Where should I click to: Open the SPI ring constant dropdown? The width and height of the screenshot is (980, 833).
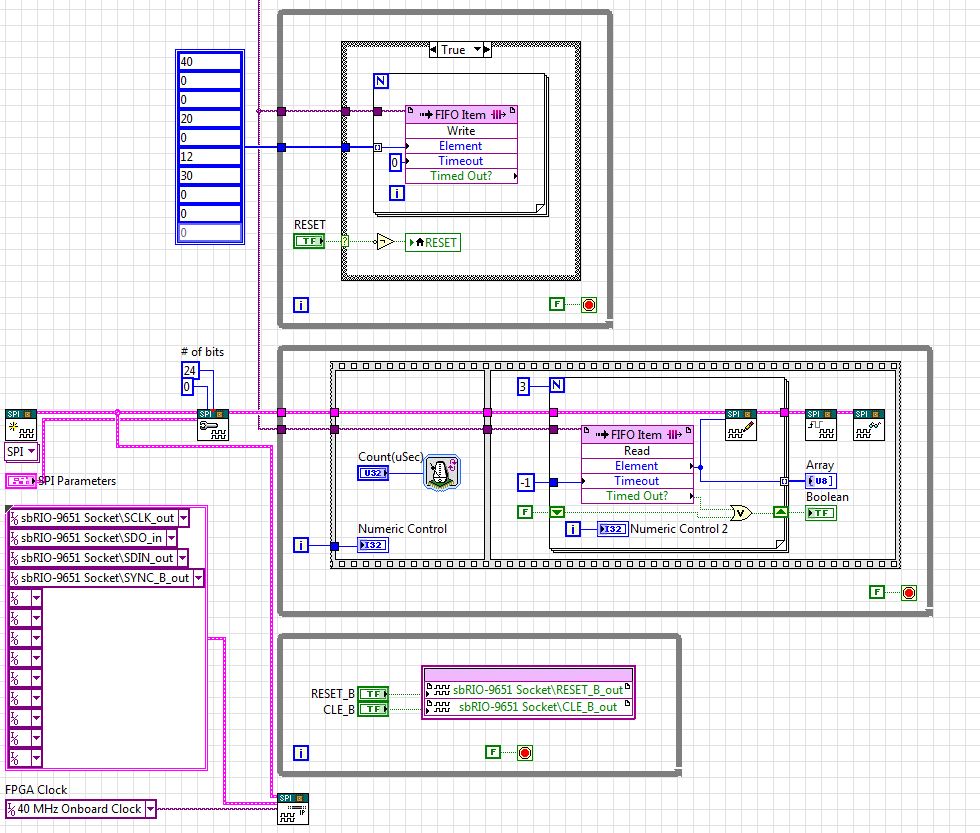[32, 452]
